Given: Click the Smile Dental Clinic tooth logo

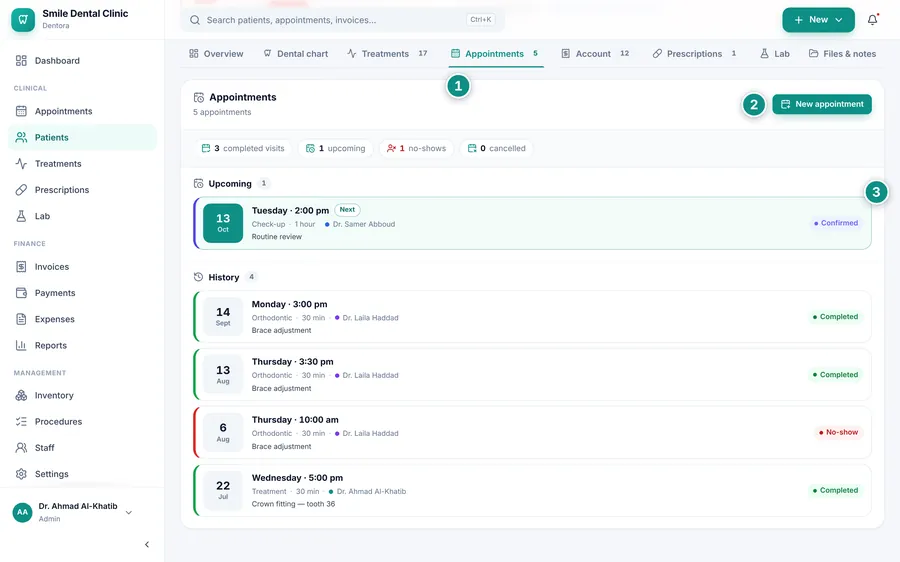Looking at the screenshot, I should (23, 20).
